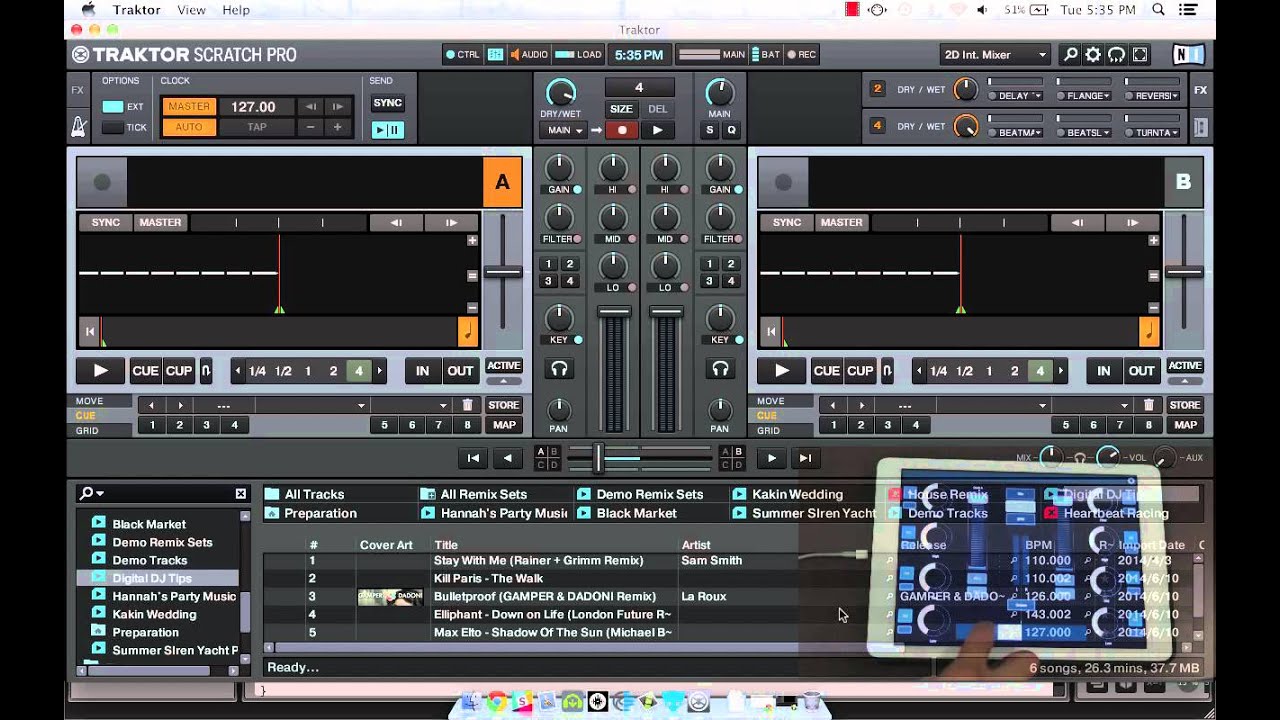Click the magnifier icon in the header

point(1070,55)
